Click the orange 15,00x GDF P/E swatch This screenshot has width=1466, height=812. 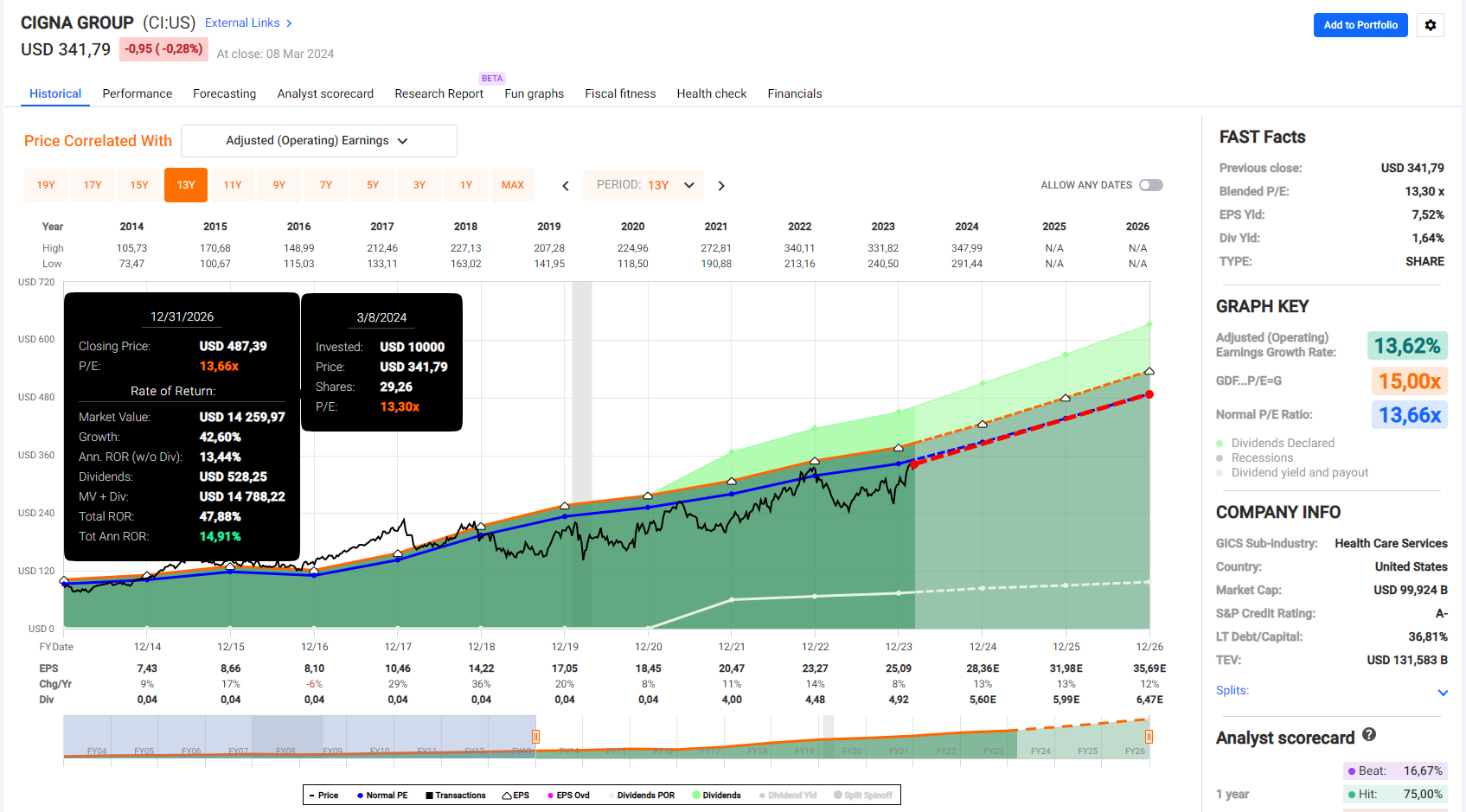1409,381
